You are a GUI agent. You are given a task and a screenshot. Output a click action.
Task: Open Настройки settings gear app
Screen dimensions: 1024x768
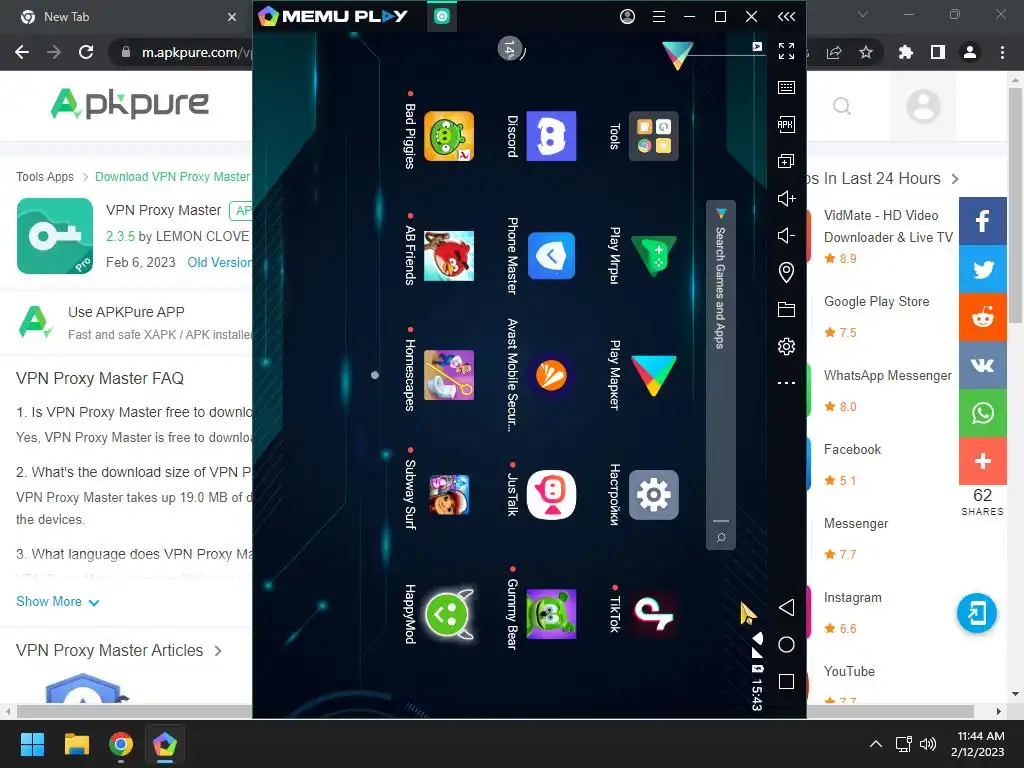coord(654,494)
